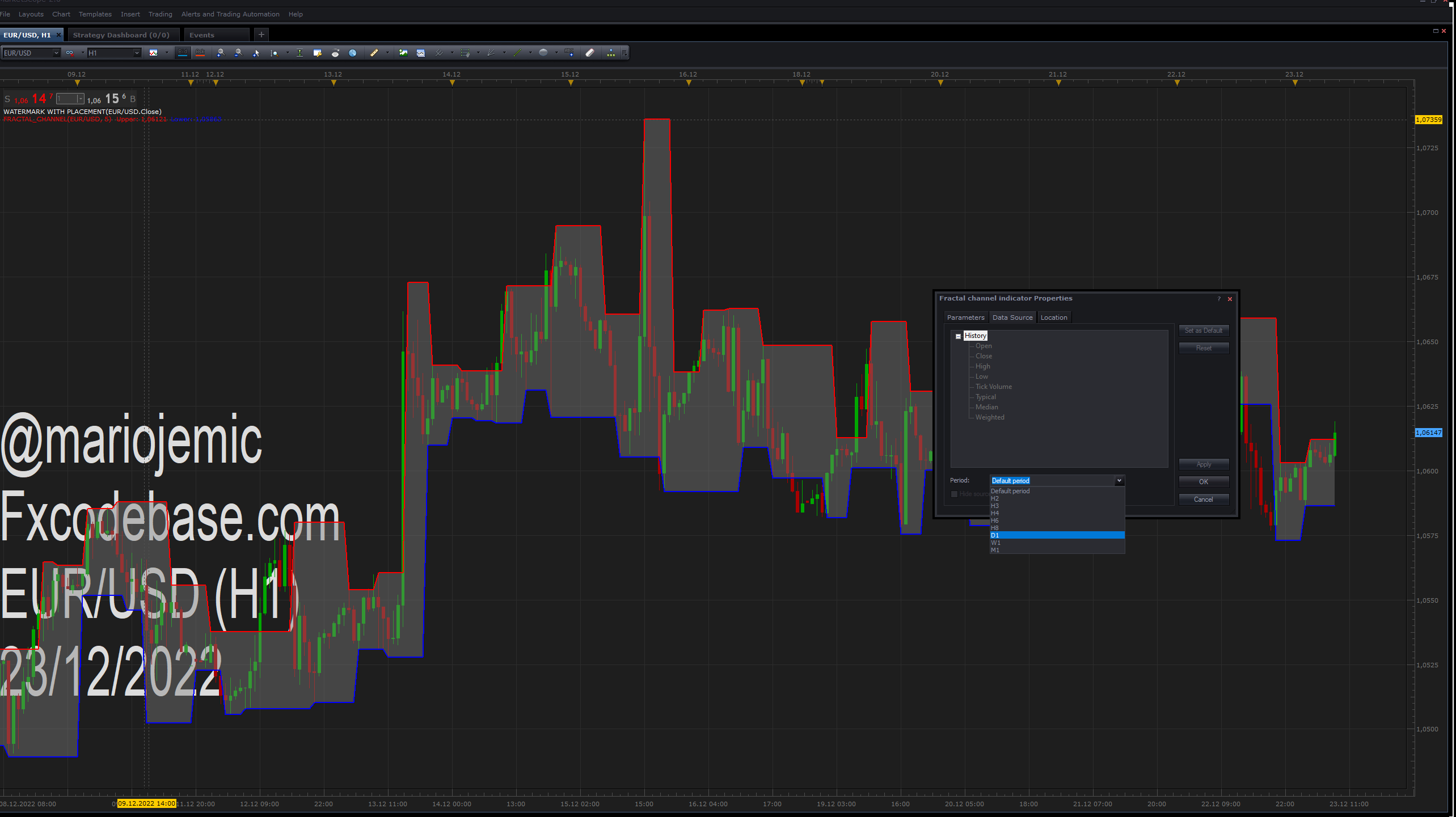The height and width of the screenshot is (817, 1456).
Task: Click the unlink chart icon beside the EUR/USD box
Action: coord(70,53)
